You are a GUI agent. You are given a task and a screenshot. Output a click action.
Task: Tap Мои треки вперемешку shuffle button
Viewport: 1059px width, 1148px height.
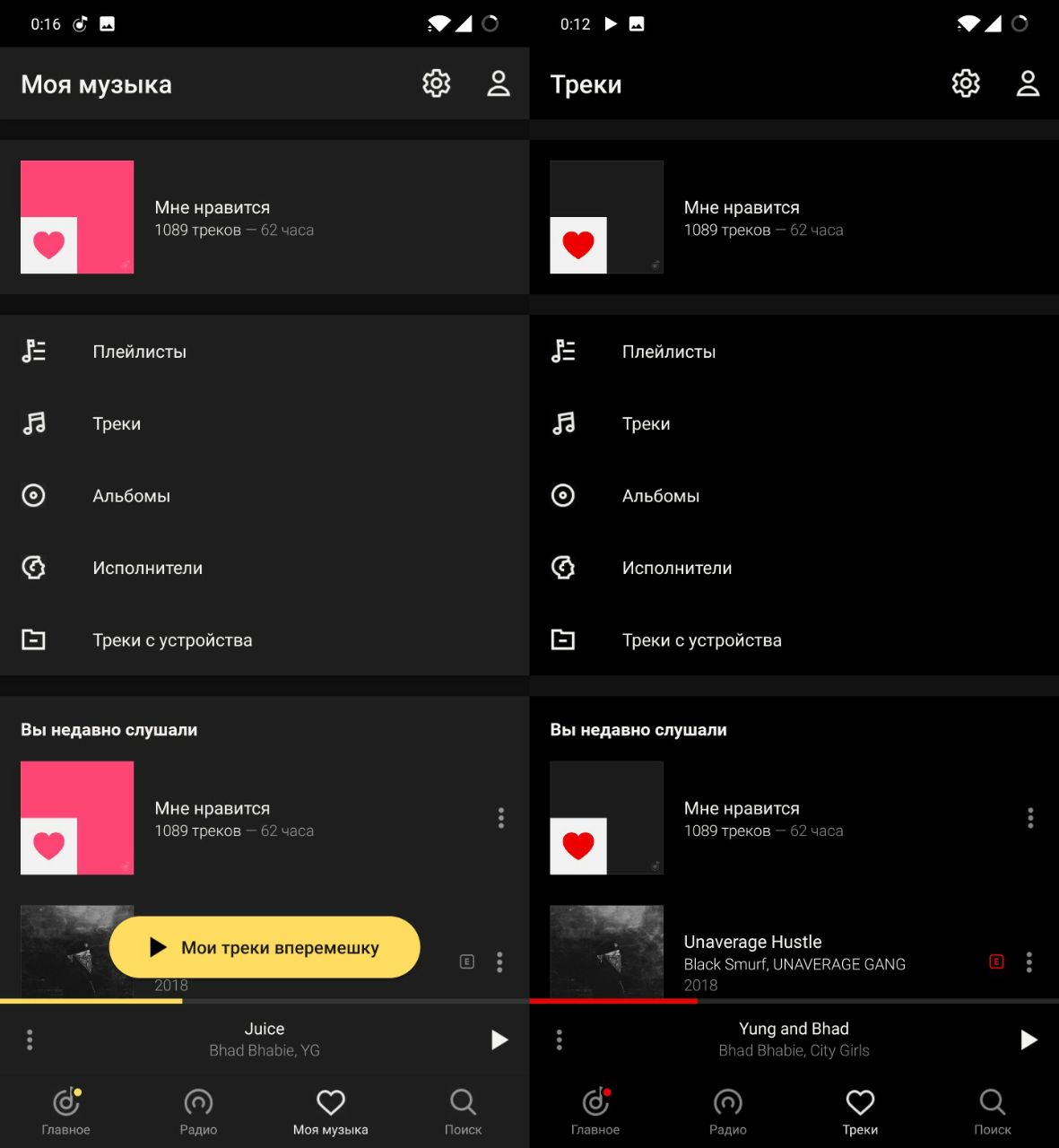(265, 947)
